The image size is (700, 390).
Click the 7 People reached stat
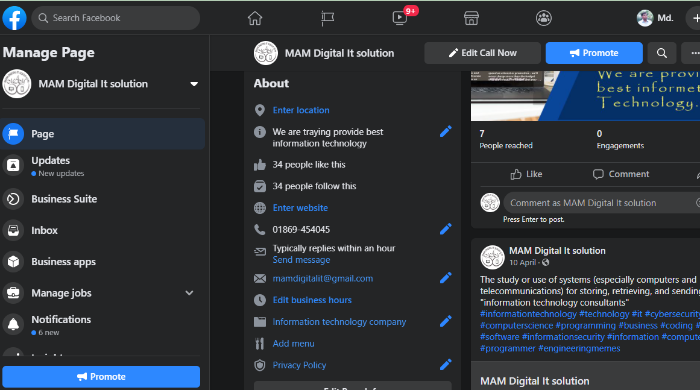pos(506,139)
